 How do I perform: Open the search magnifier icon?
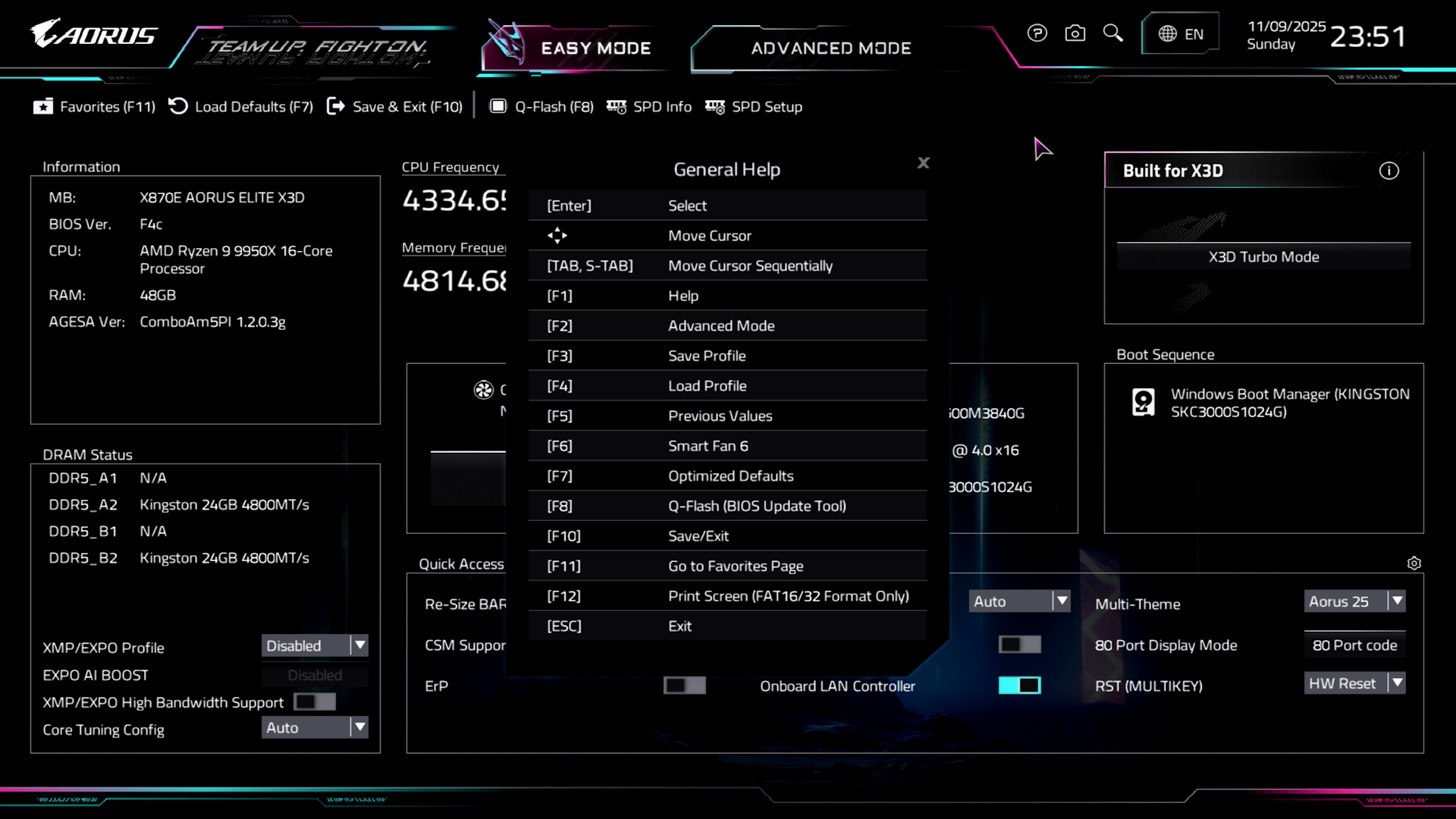(1112, 33)
